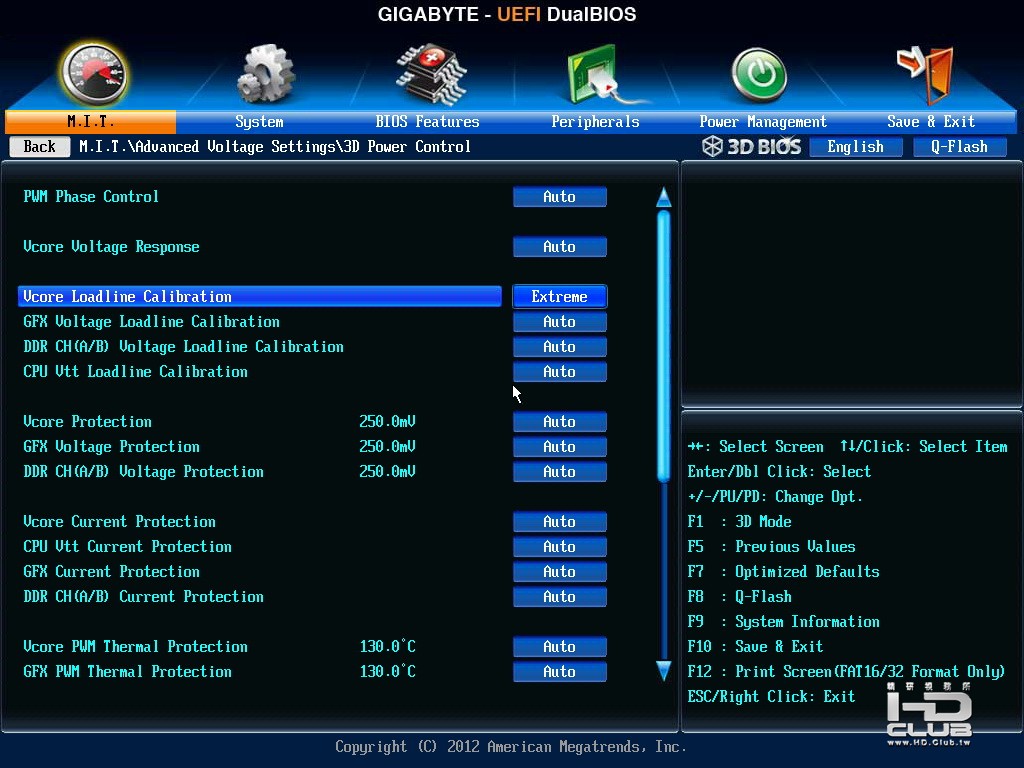This screenshot has width=1024, height=768.
Task: Click the scrollbar up arrow
Action: [x=664, y=197]
